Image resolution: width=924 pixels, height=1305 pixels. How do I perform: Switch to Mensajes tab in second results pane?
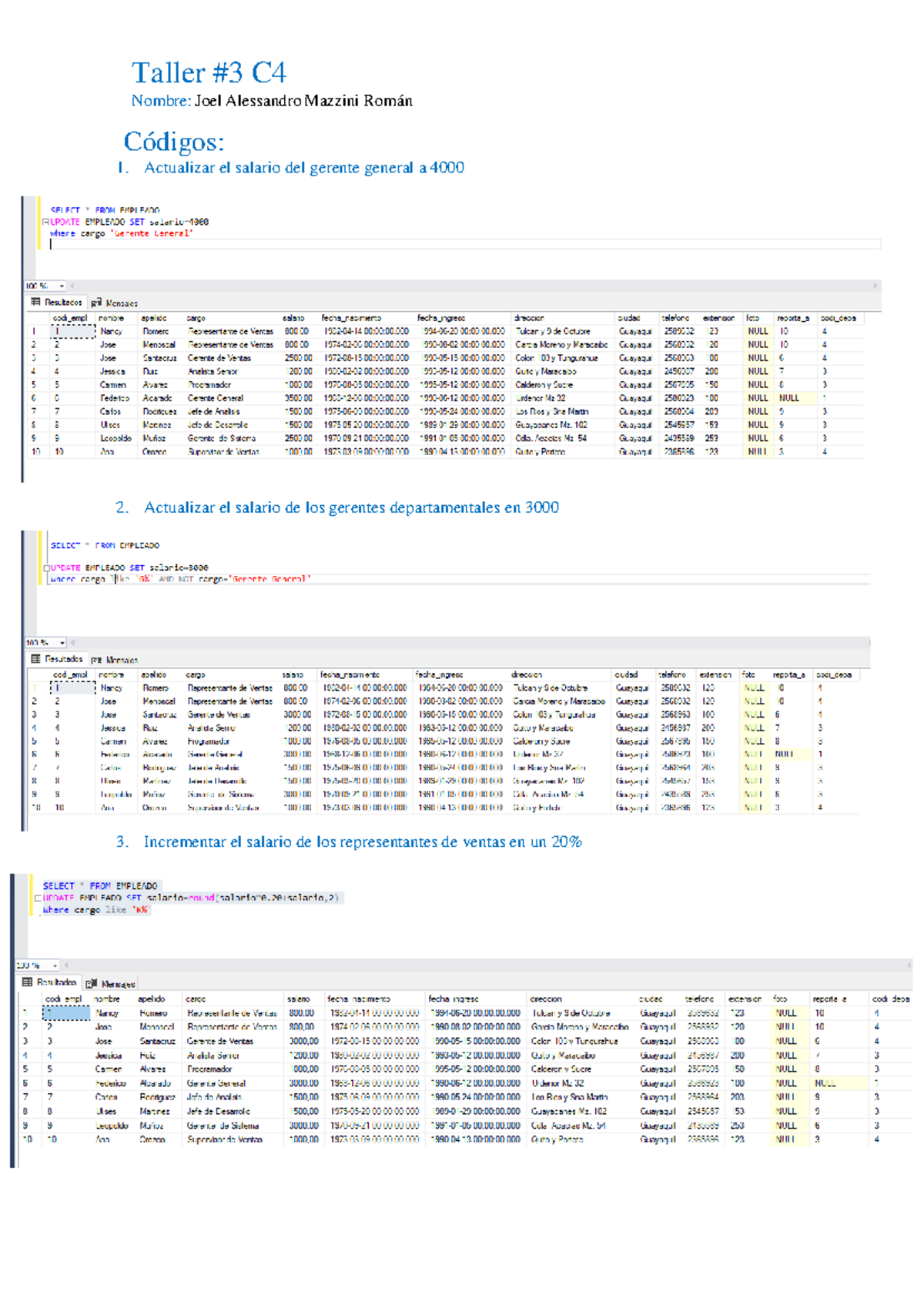coord(121,660)
